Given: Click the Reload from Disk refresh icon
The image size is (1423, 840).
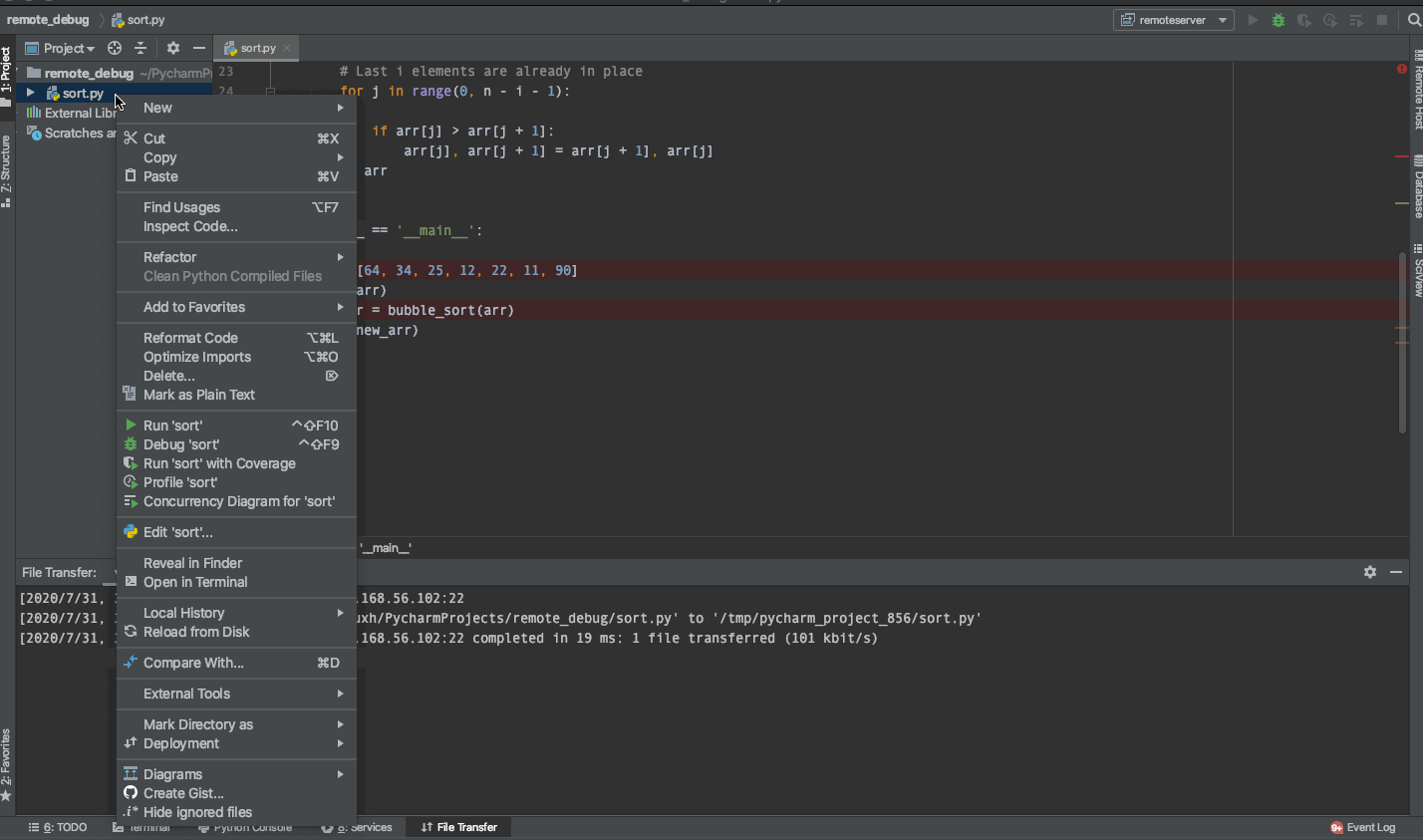Looking at the screenshot, I should [131, 632].
